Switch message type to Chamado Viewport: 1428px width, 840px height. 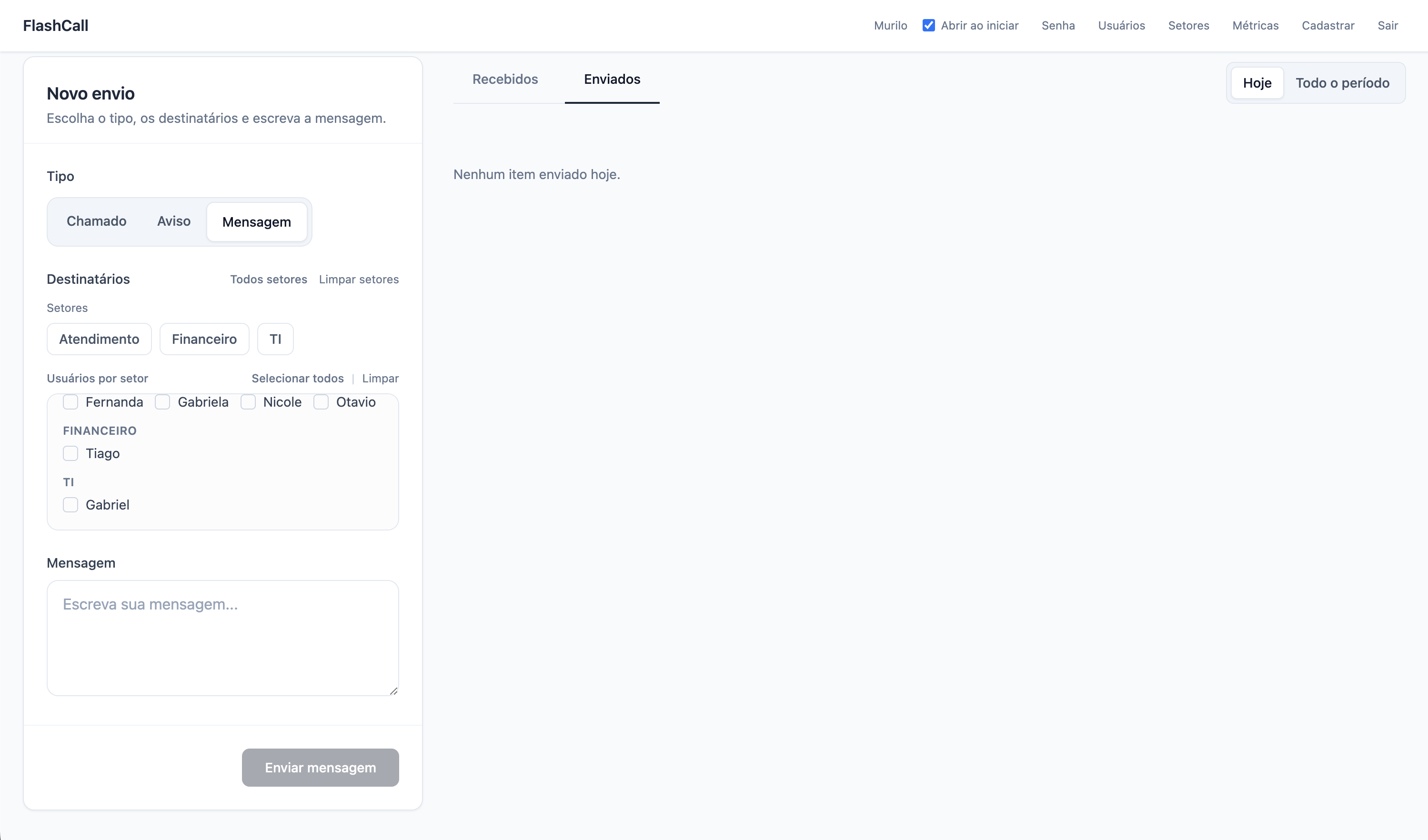[96, 221]
